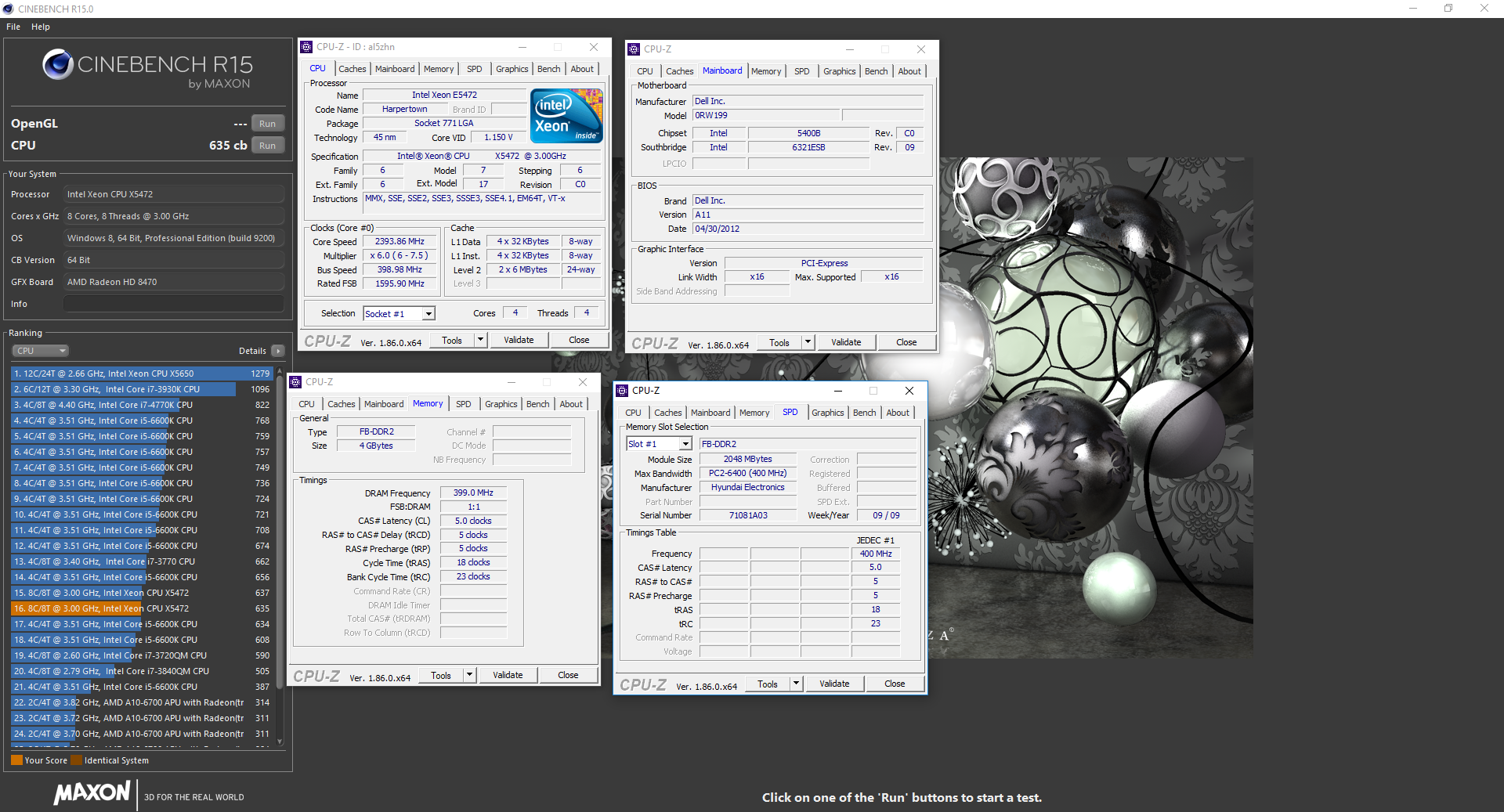Click Validate in the SPD CPU-Z window
Image resolution: width=1504 pixels, height=812 pixels.
click(834, 684)
